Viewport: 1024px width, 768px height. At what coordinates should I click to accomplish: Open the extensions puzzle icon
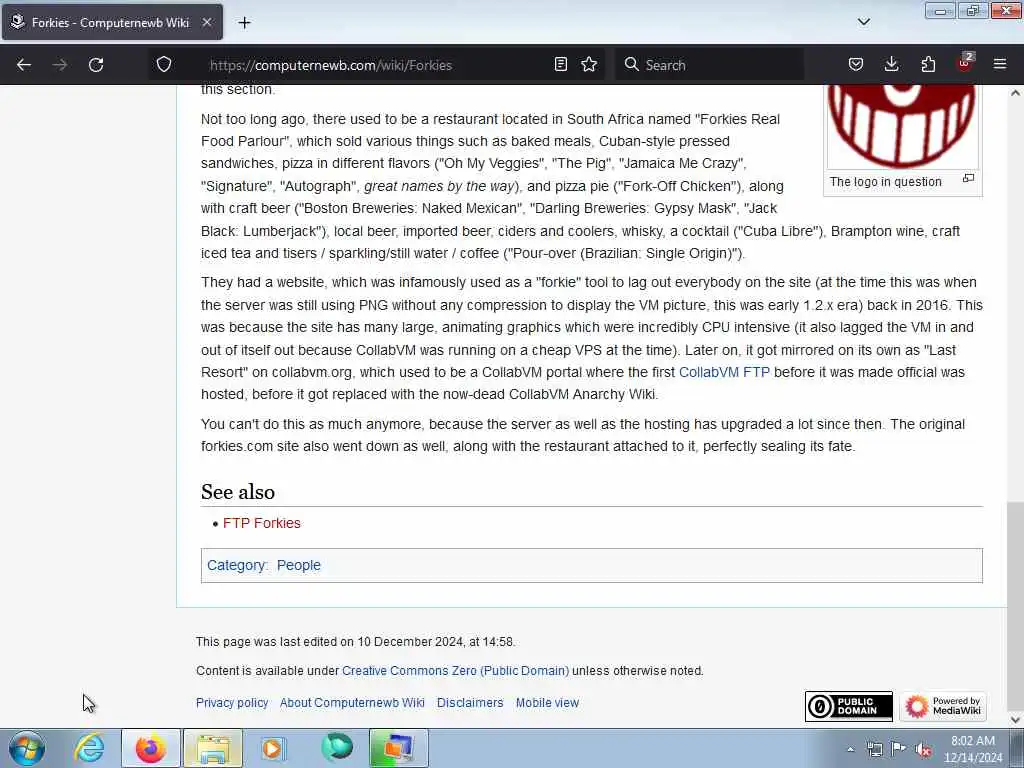[x=928, y=64]
